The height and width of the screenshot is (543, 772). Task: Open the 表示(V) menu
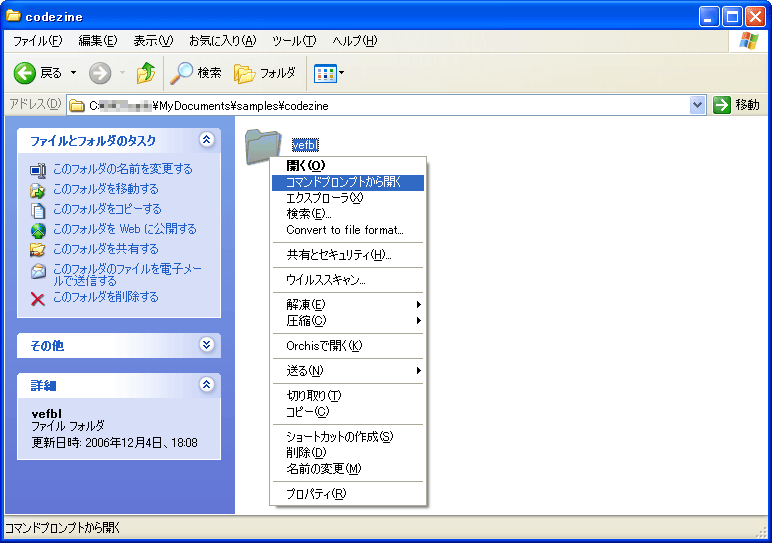point(153,41)
